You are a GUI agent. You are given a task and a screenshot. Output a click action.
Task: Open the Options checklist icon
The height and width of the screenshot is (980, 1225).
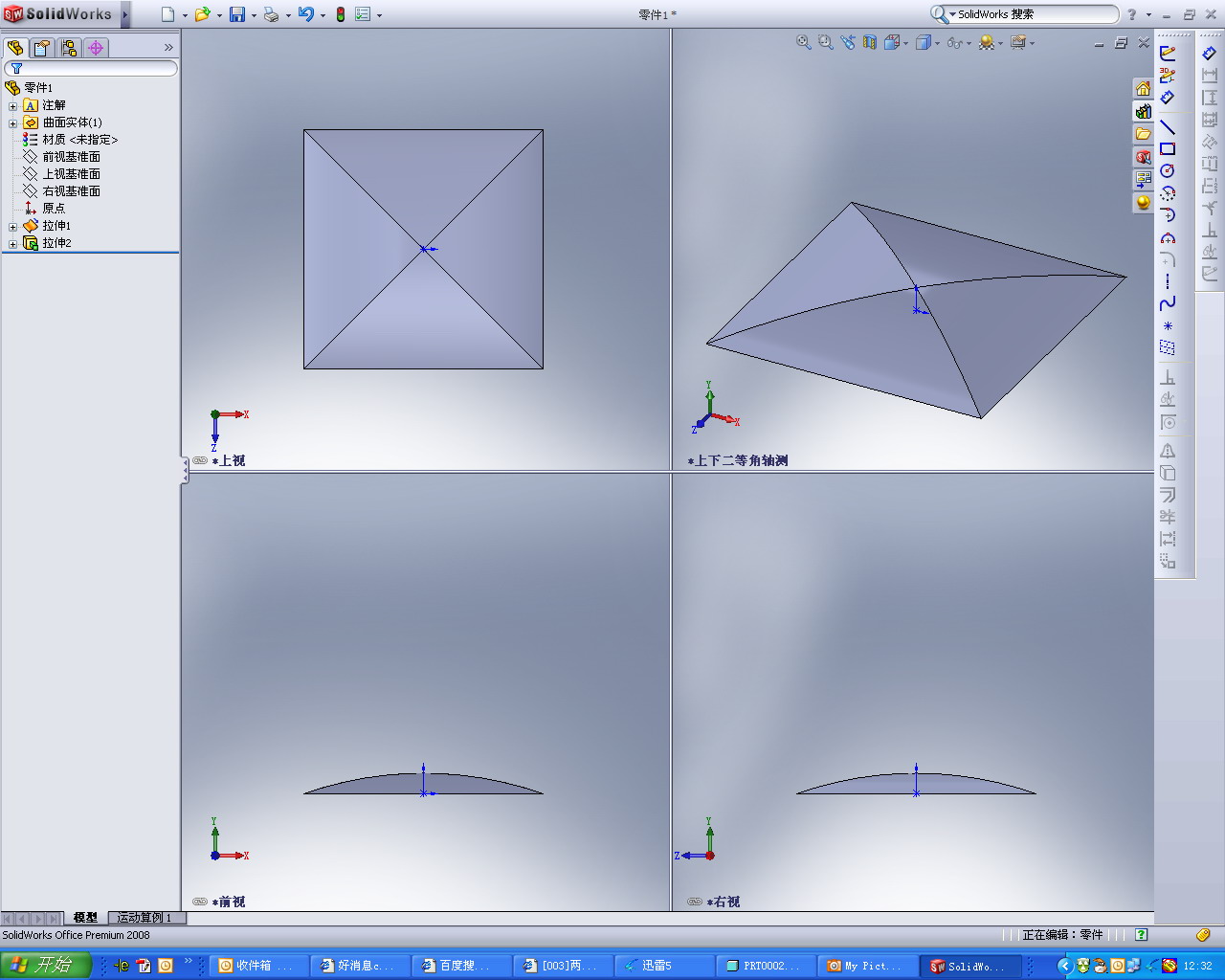click(363, 14)
